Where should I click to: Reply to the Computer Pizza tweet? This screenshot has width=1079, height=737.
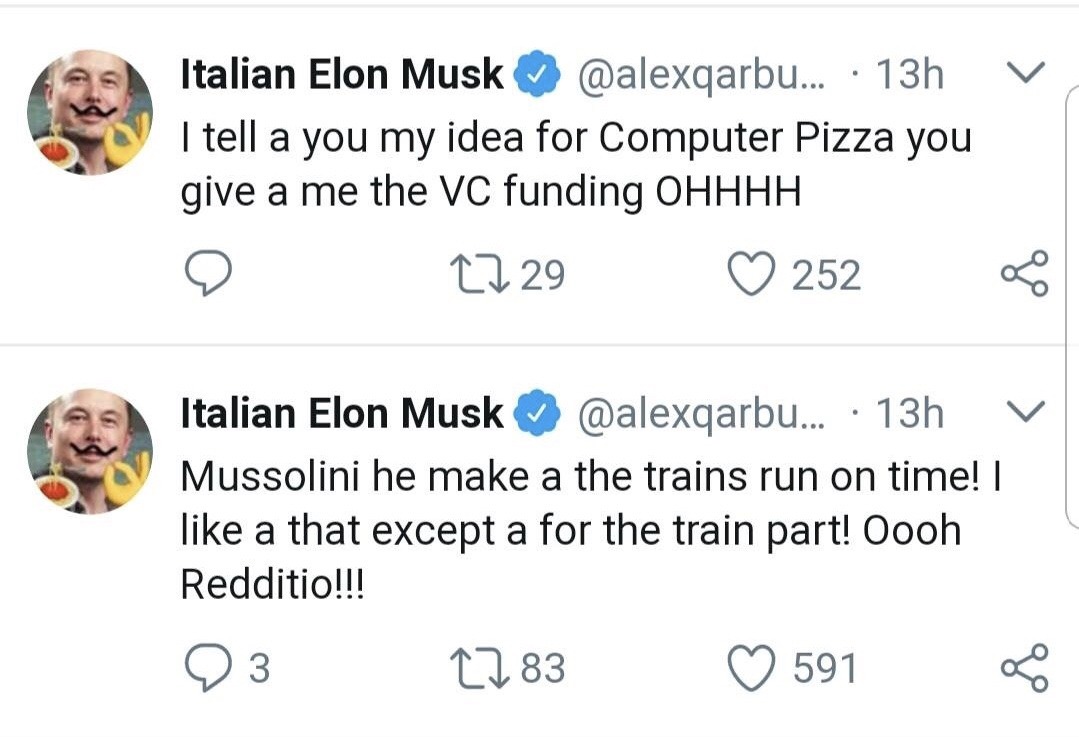point(209,275)
